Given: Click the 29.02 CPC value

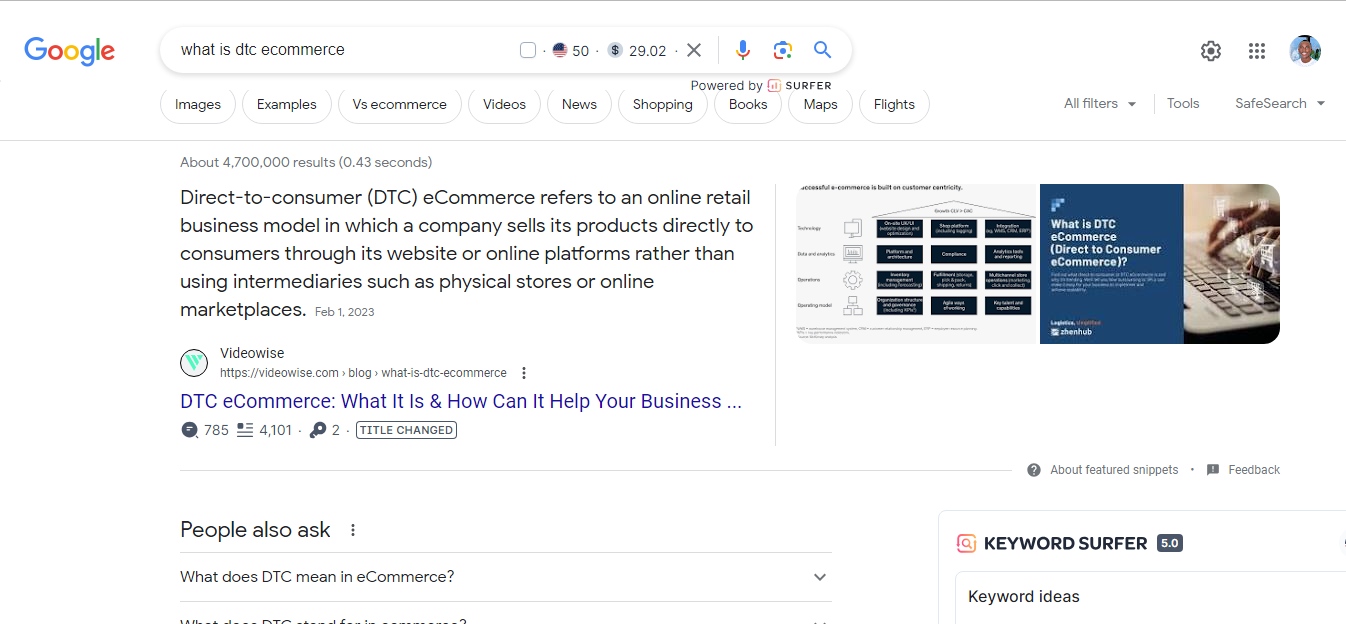Looking at the screenshot, I should click(648, 51).
